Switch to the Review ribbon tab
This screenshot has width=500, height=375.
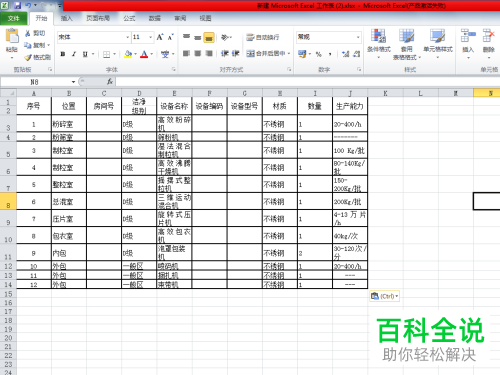coord(180,18)
